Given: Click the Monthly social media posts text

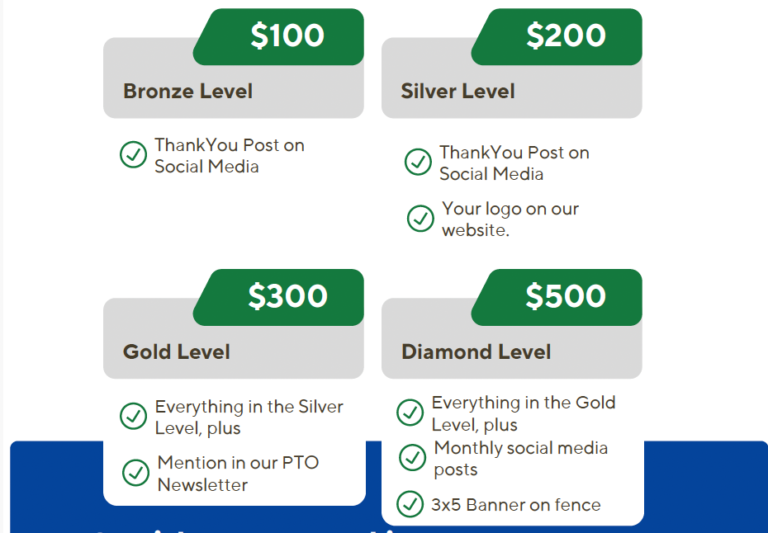Looking at the screenshot, I should pos(520,458).
